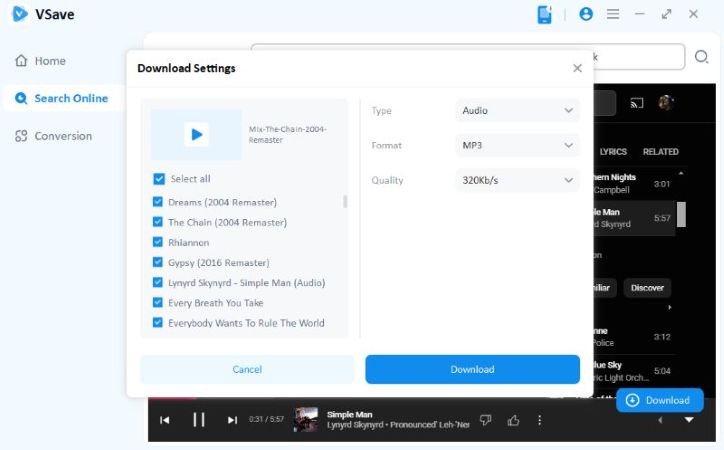
Task: Uncheck Lynyrd Skynyrd - Simple Man (Audio)
Action: pyautogui.click(x=157, y=282)
